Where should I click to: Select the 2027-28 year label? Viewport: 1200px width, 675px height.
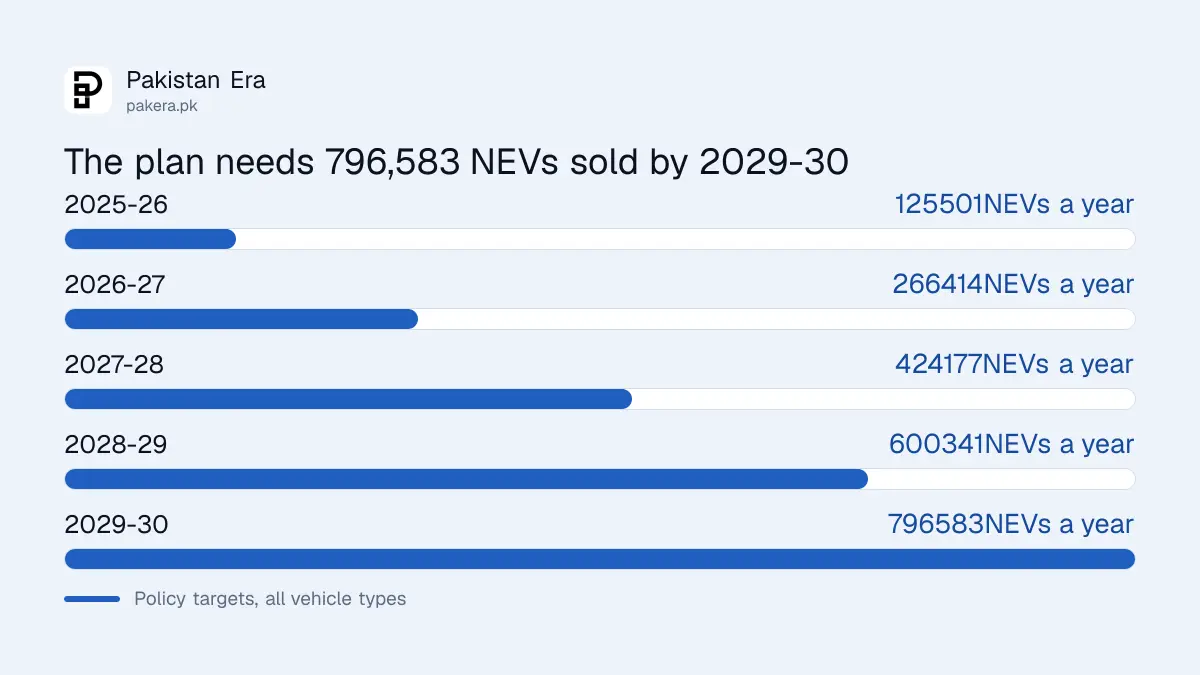click(114, 365)
